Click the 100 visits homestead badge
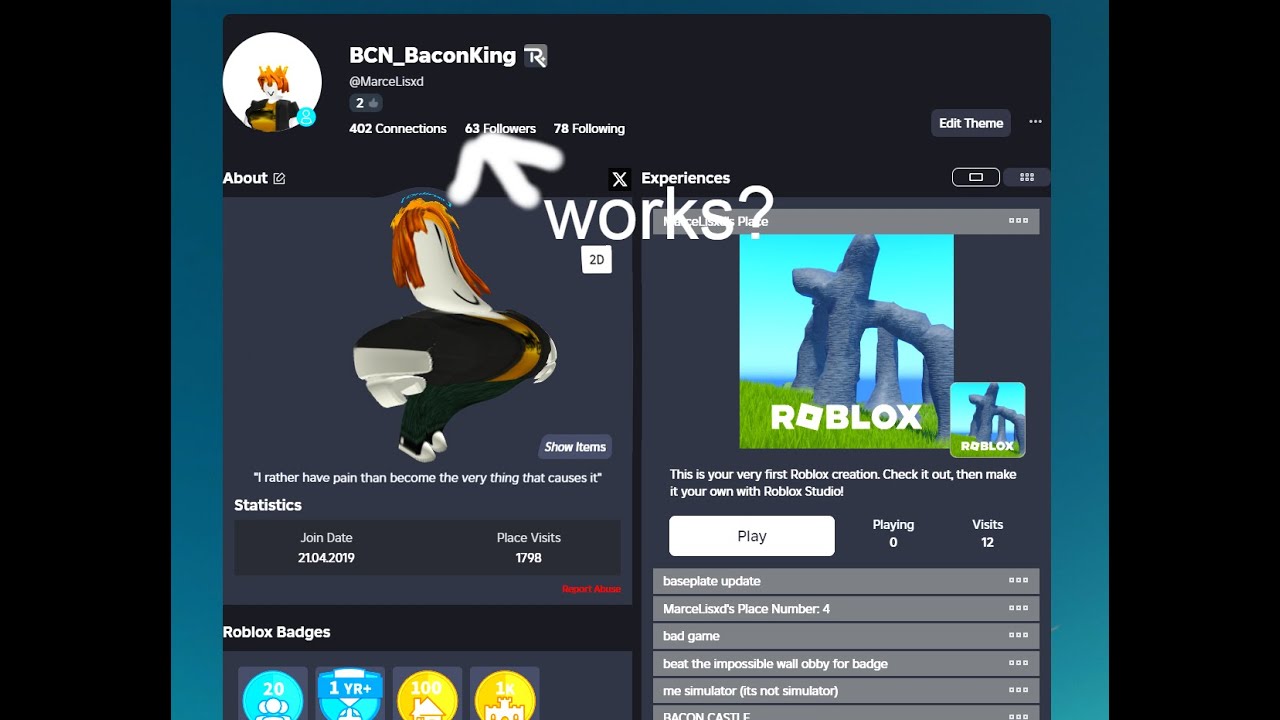The height and width of the screenshot is (720, 1280). pos(427,695)
